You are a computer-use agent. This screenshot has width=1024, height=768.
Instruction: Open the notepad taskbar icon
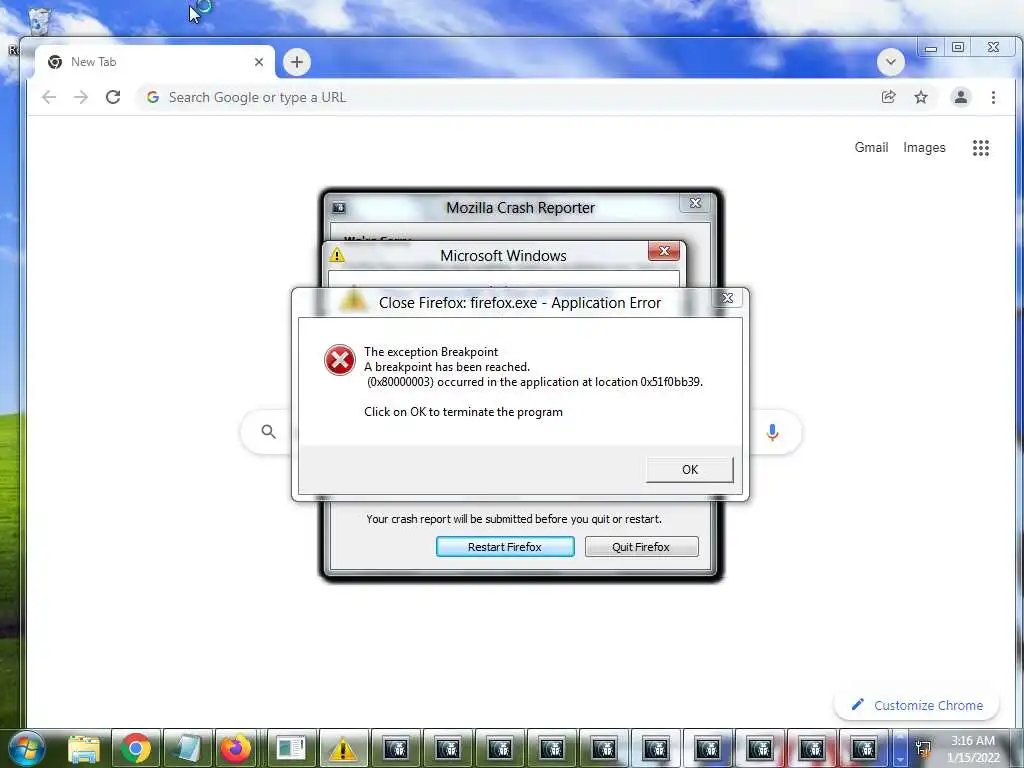(x=188, y=748)
